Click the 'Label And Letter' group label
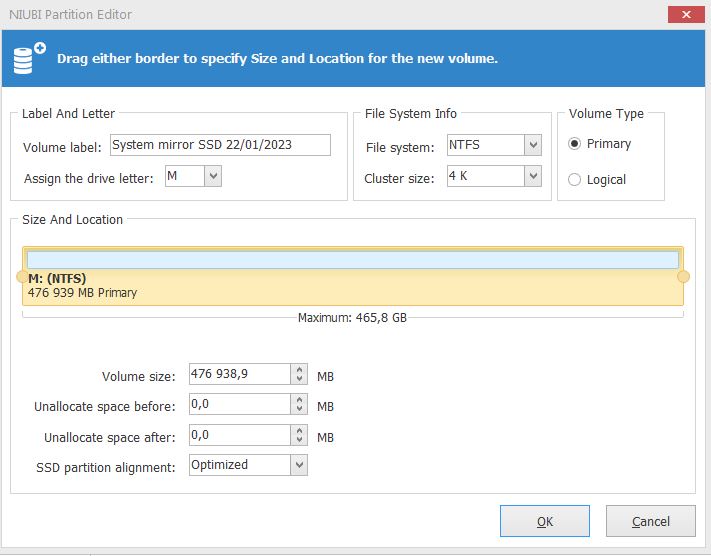Viewport: 711px width, 556px height. point(68,113)
